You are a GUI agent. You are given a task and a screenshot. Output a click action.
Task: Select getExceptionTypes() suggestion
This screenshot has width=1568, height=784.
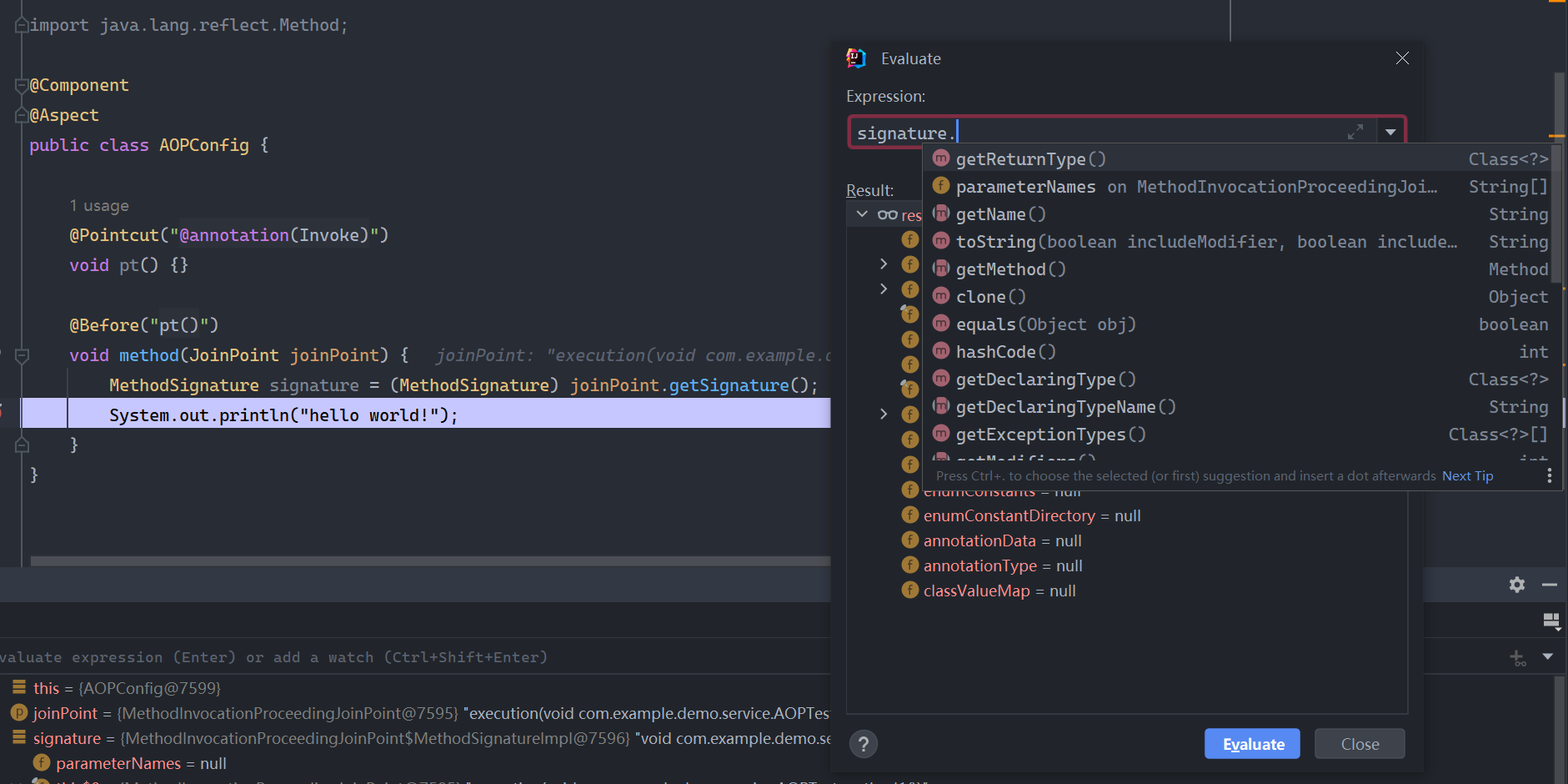(x=1241, y=434)
